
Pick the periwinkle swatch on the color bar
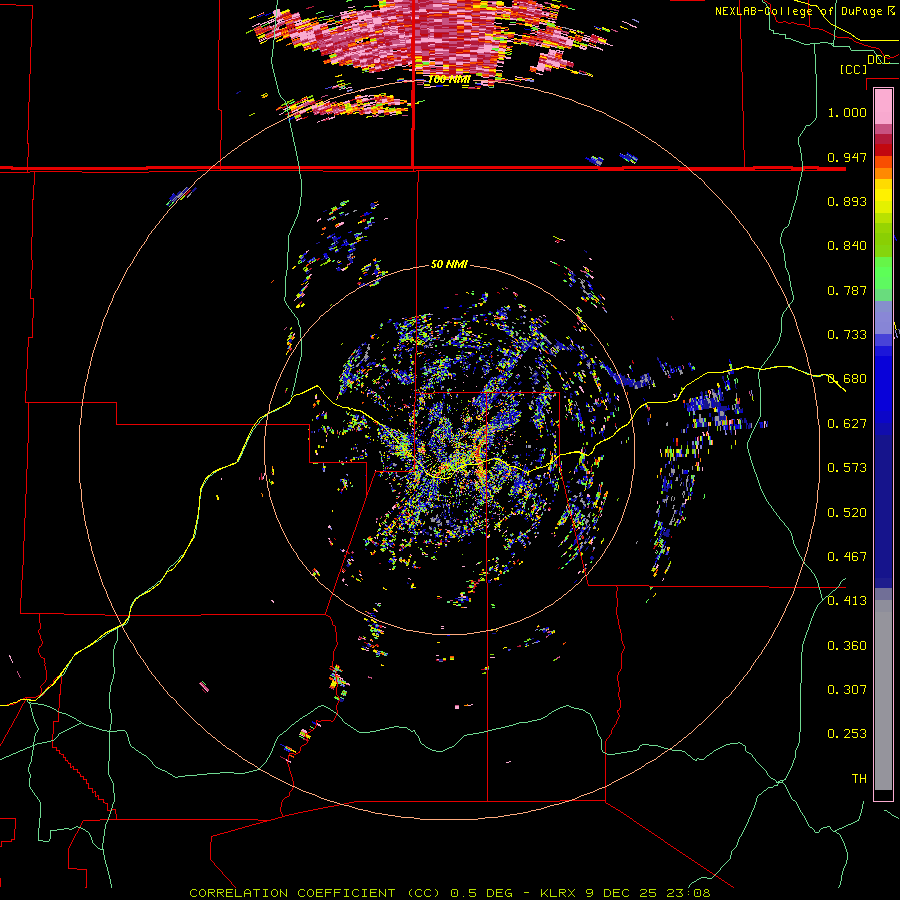click(883, 317)
